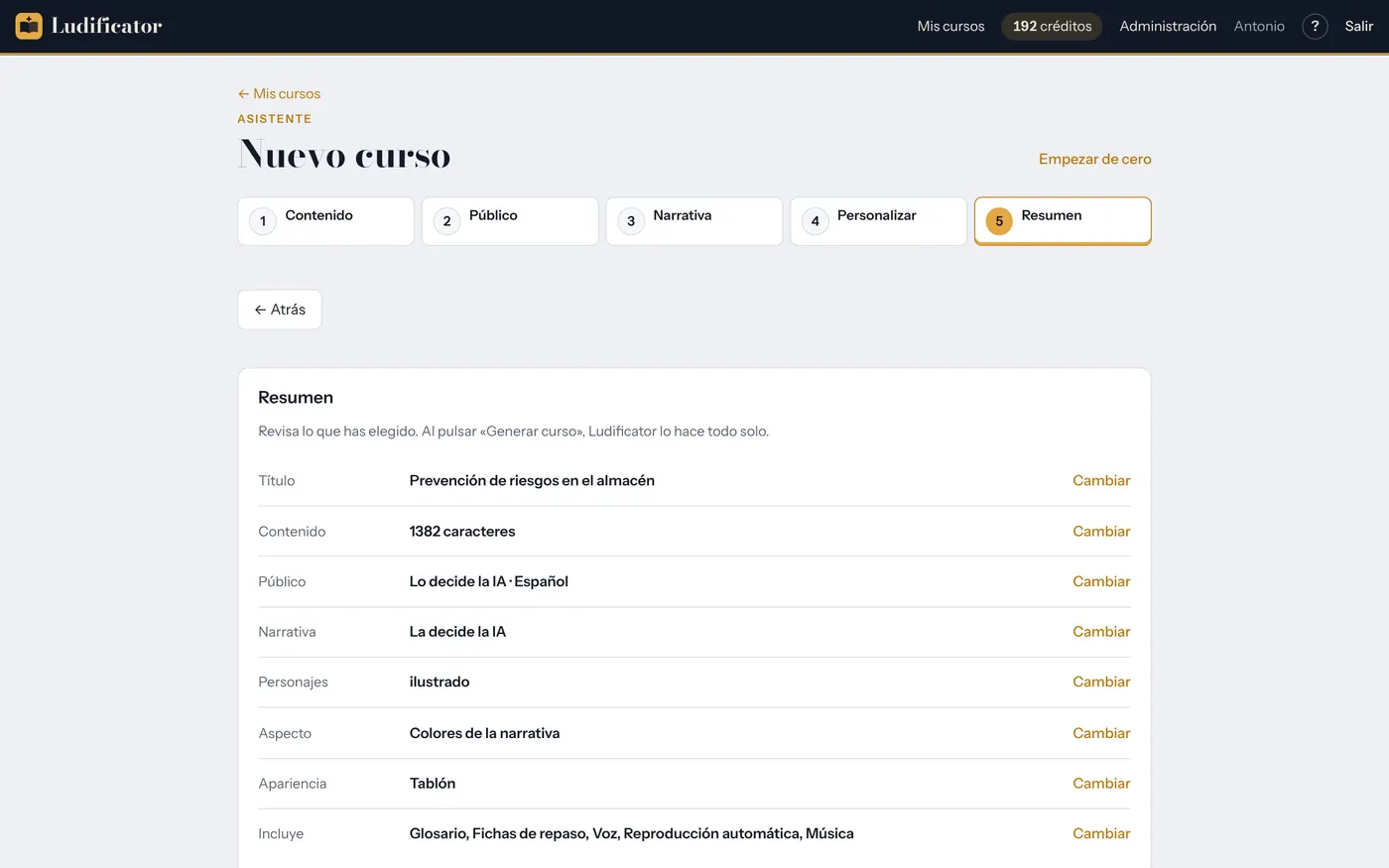Screen dimensions: 1389x868
Task: Click the Antonio user name
Action: (x=1259, y=26)
